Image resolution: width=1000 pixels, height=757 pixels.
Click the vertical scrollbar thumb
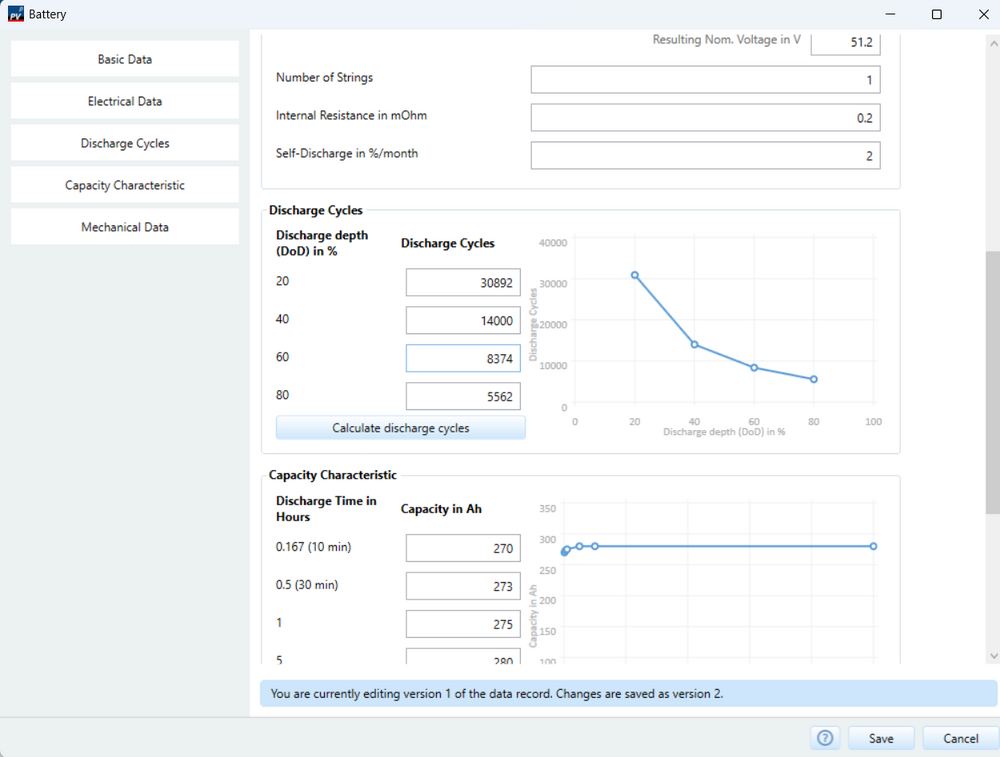[x=993, y=382]
